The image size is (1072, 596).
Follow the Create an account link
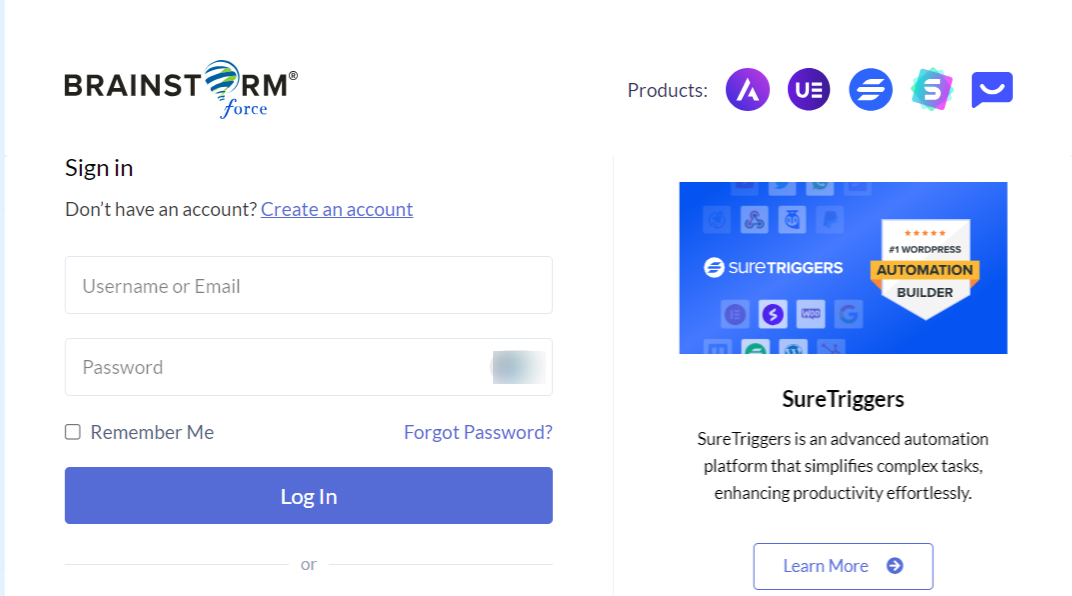336,209
